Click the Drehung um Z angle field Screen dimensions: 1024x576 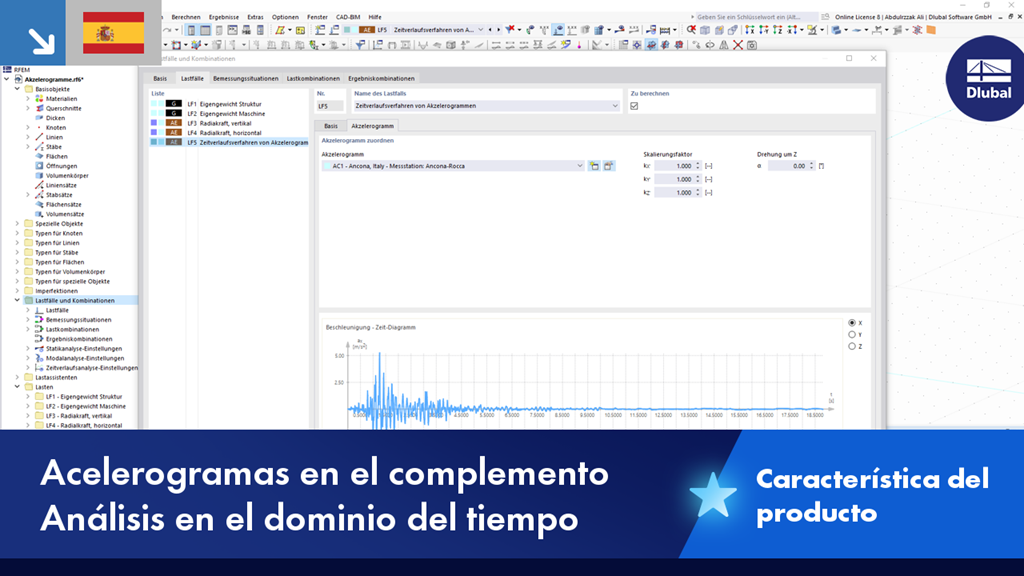tap(788, 166)
